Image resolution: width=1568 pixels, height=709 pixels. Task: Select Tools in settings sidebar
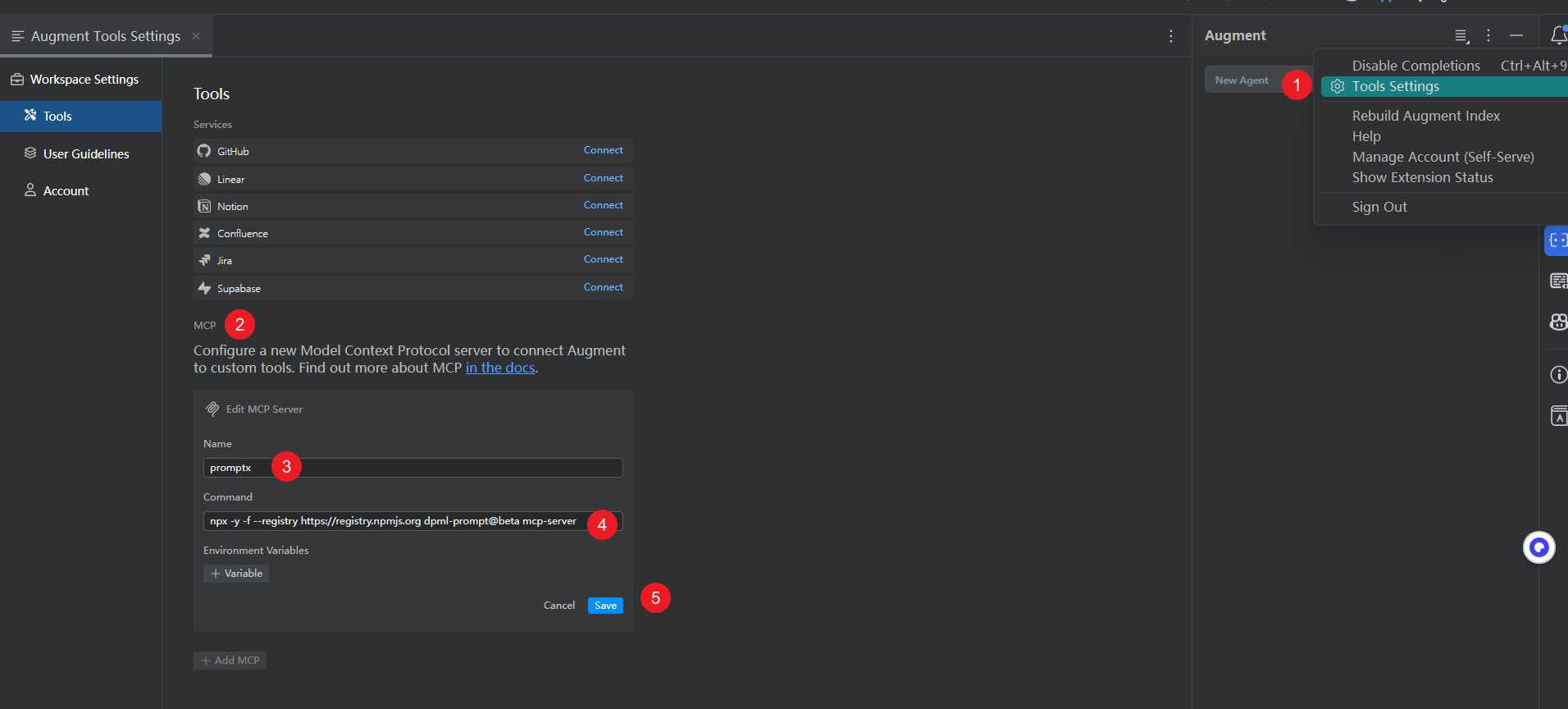[81, 117]
